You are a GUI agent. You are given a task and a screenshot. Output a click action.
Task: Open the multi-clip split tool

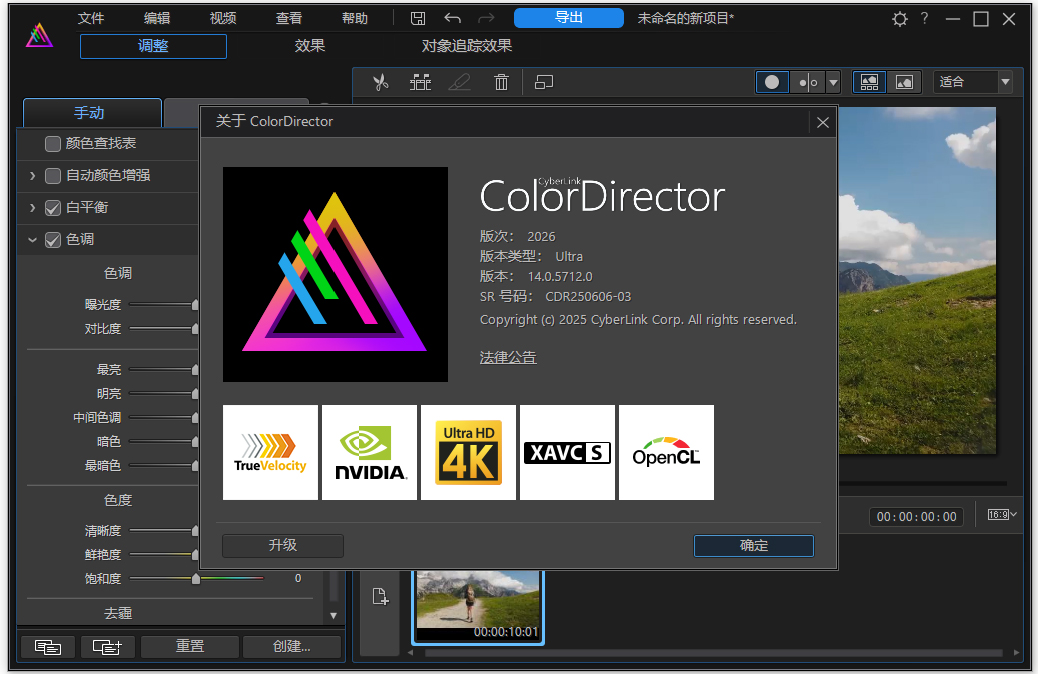420,82
